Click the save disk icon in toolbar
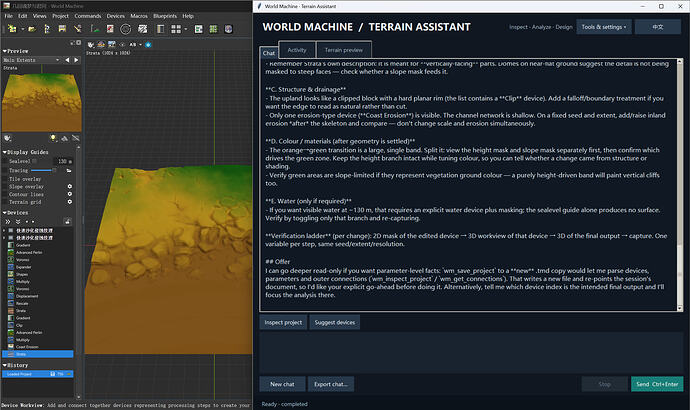 pyautogui.click(x=62, y=29)
